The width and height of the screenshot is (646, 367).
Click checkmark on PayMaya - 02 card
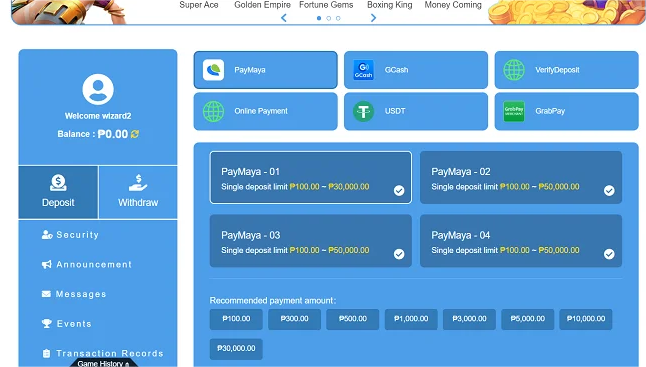[609, 191]
